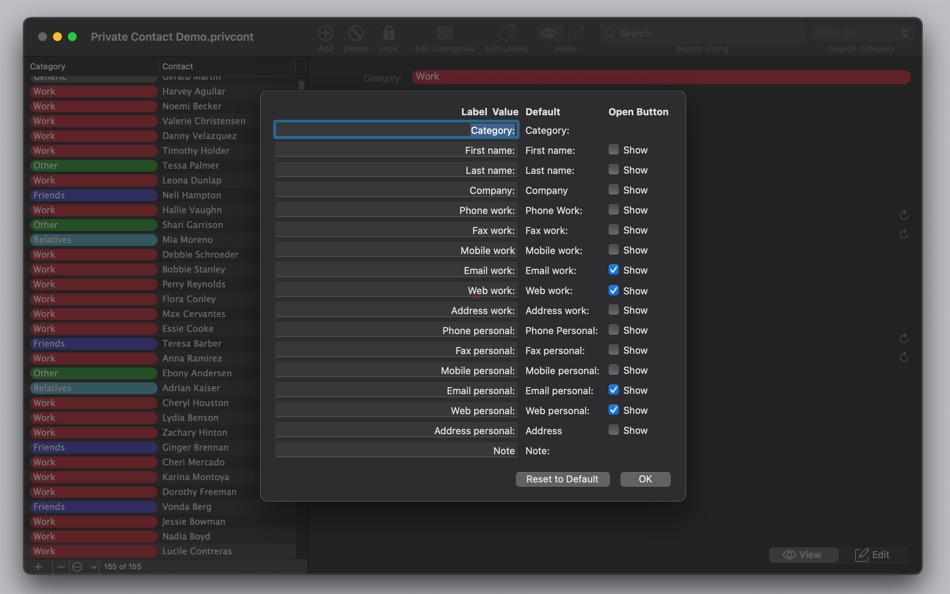
Task: Select contact Harvey Aguilar
Action: click(x=193, y=91)
